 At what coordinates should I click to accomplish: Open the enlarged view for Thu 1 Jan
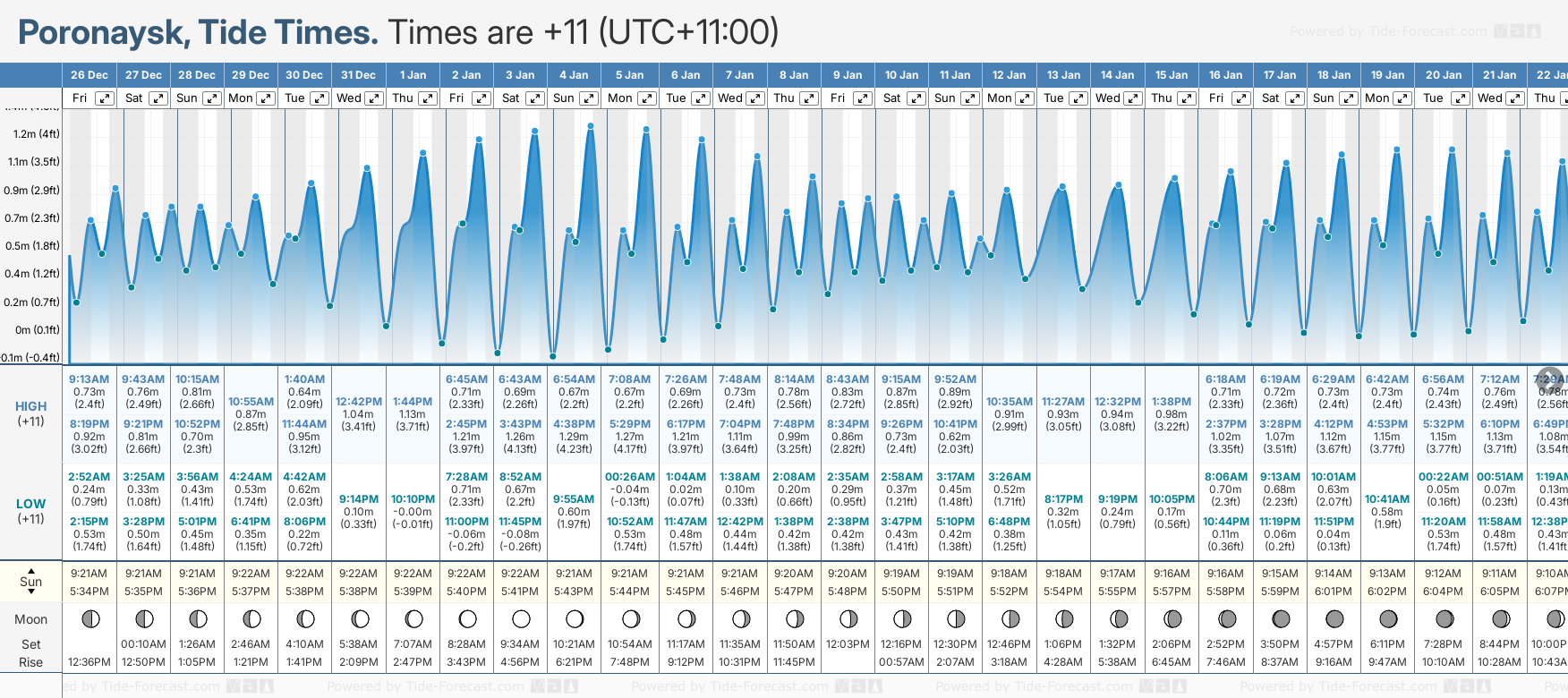coord(428,98)
